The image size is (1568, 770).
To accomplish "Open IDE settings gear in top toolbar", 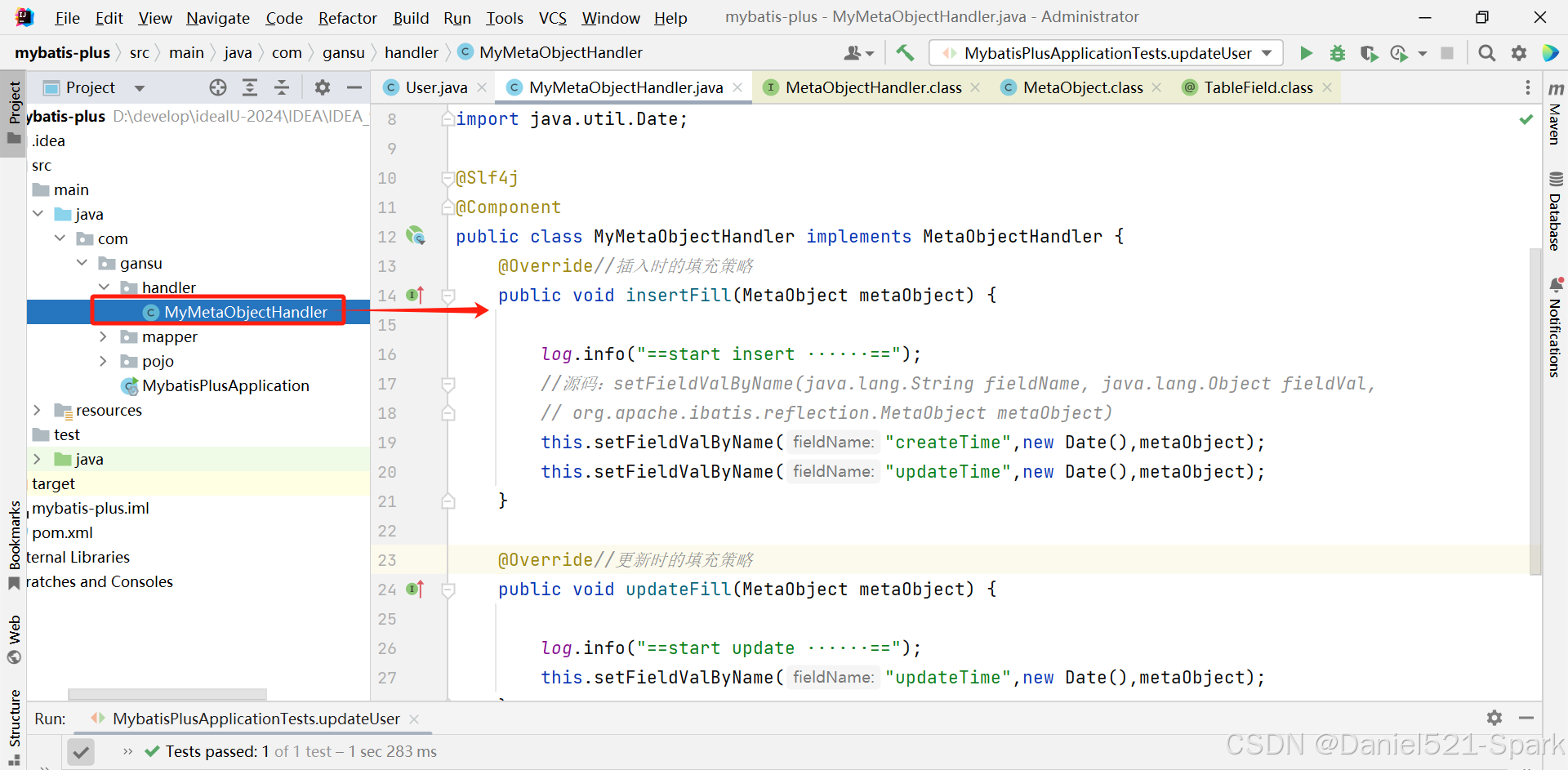I will pyautogui.click(x=1519, y=53).
